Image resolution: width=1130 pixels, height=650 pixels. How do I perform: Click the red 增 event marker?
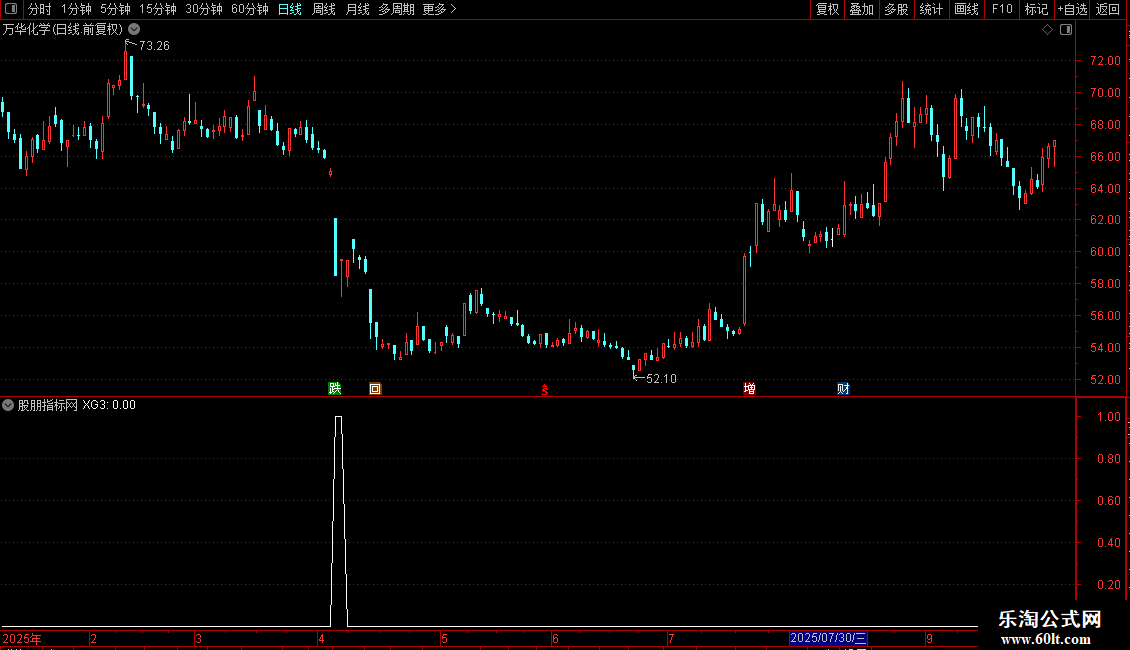[749, 388]
